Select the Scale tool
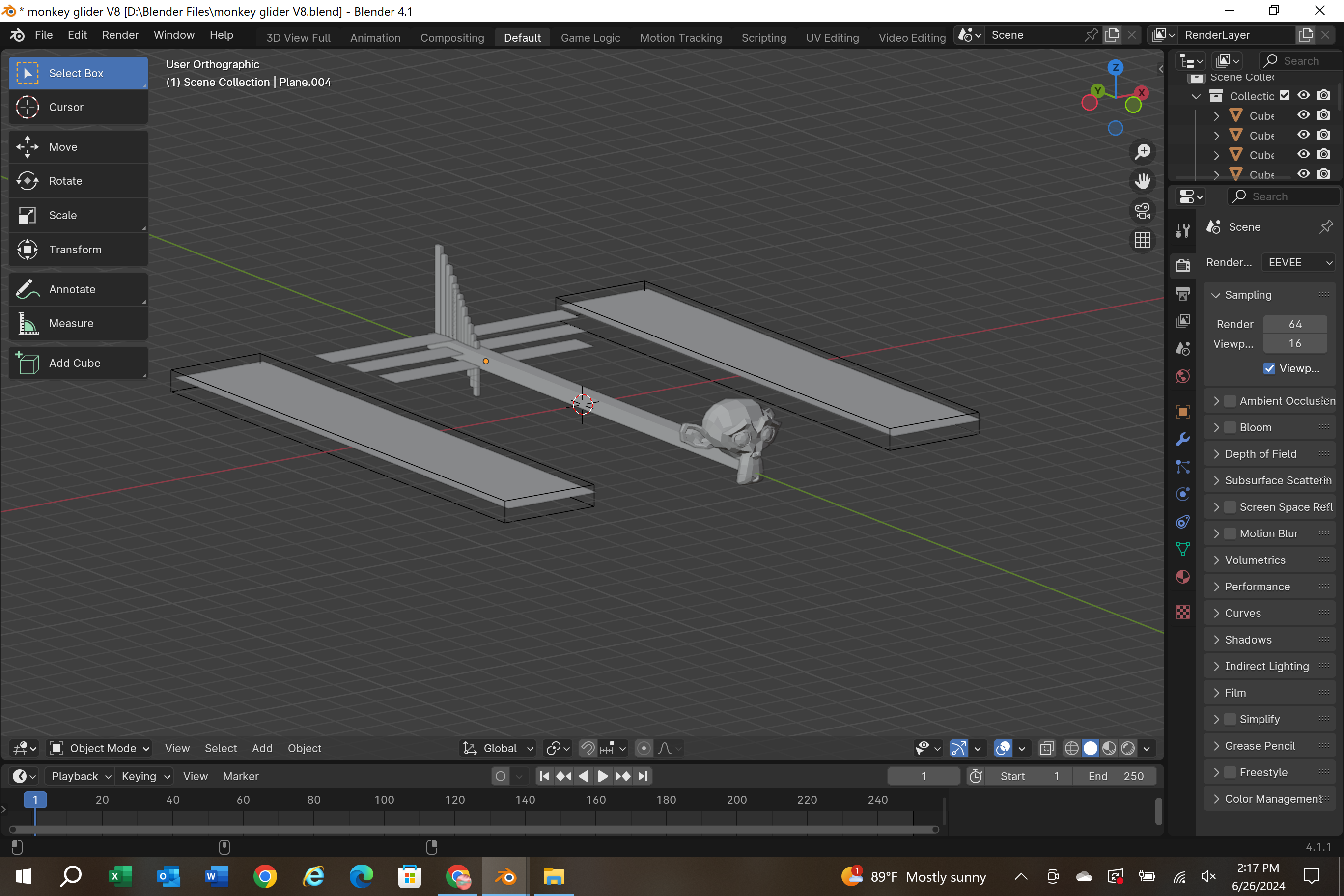This screenshot has height=896, width=1344. point(78,216)
